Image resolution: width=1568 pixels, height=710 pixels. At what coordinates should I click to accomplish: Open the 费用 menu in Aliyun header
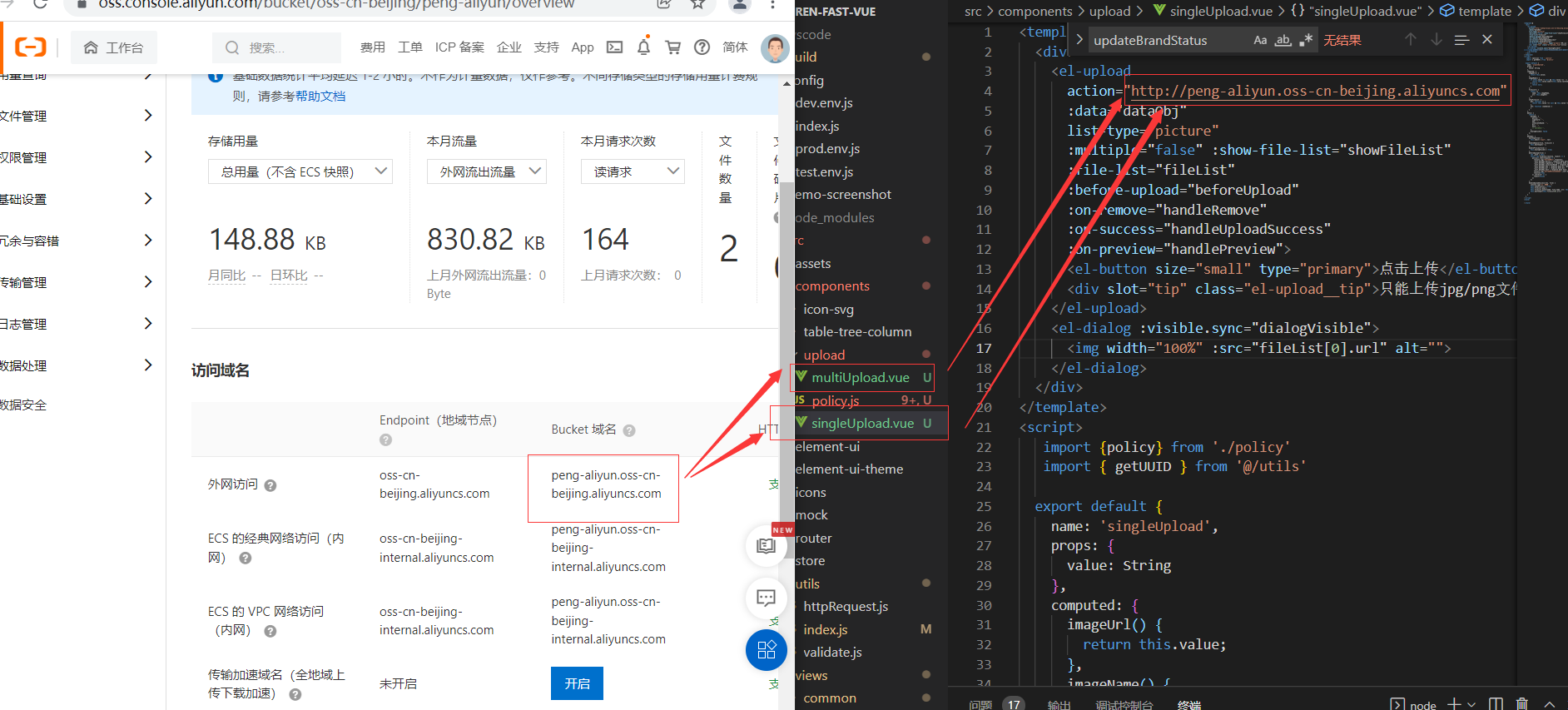pos(372,47)
